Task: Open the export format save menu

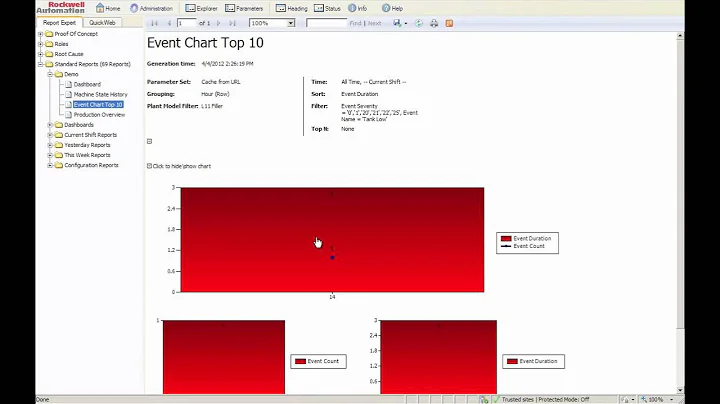Action: point(400,23)
